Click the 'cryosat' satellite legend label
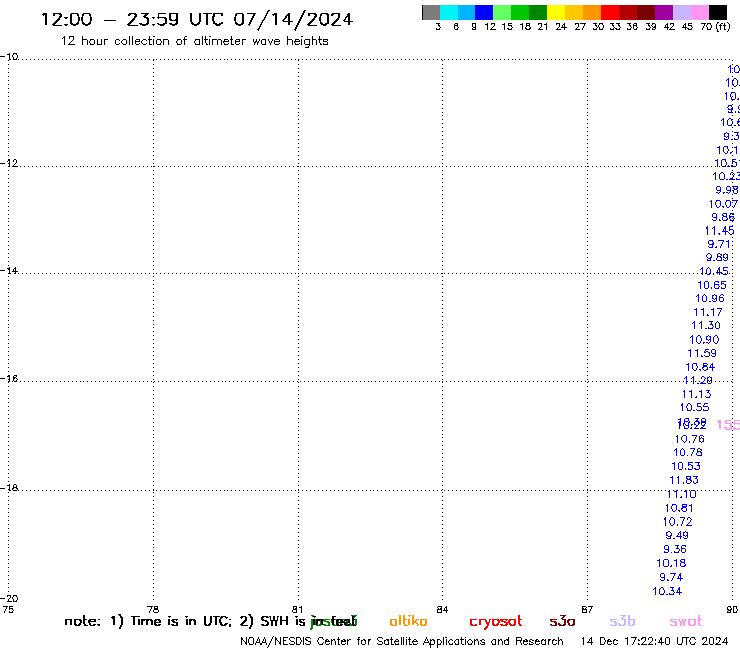The width and height of the screenshot is (740, 650). pyautogui.click(x=496, y=622)
